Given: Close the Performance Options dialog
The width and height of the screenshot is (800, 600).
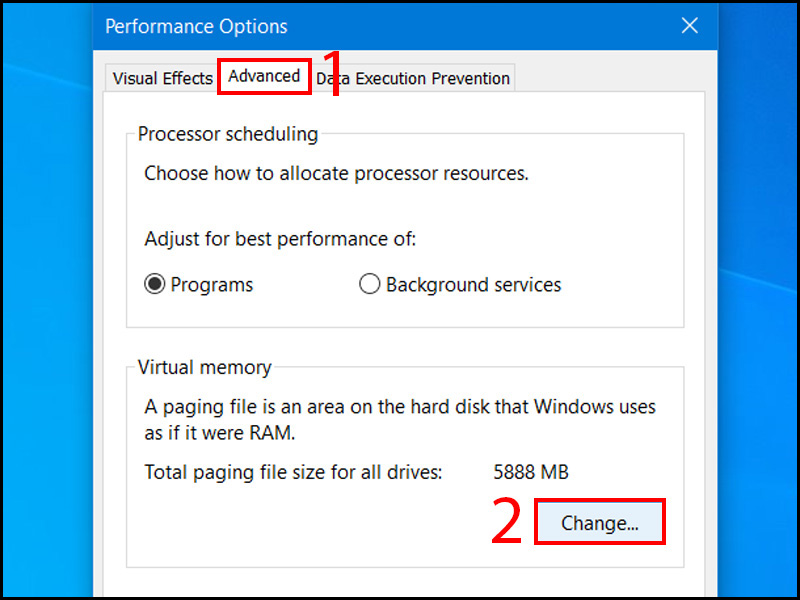Looking at the screenshot, I should [x=689, y=27].
